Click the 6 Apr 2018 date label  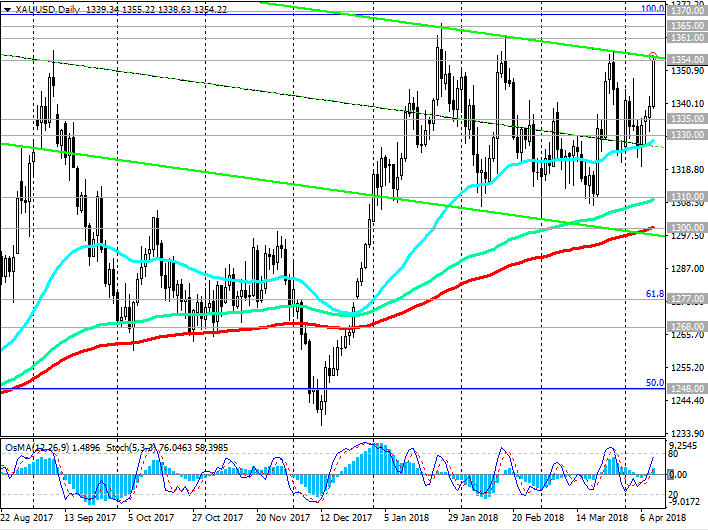coord(663,517)
